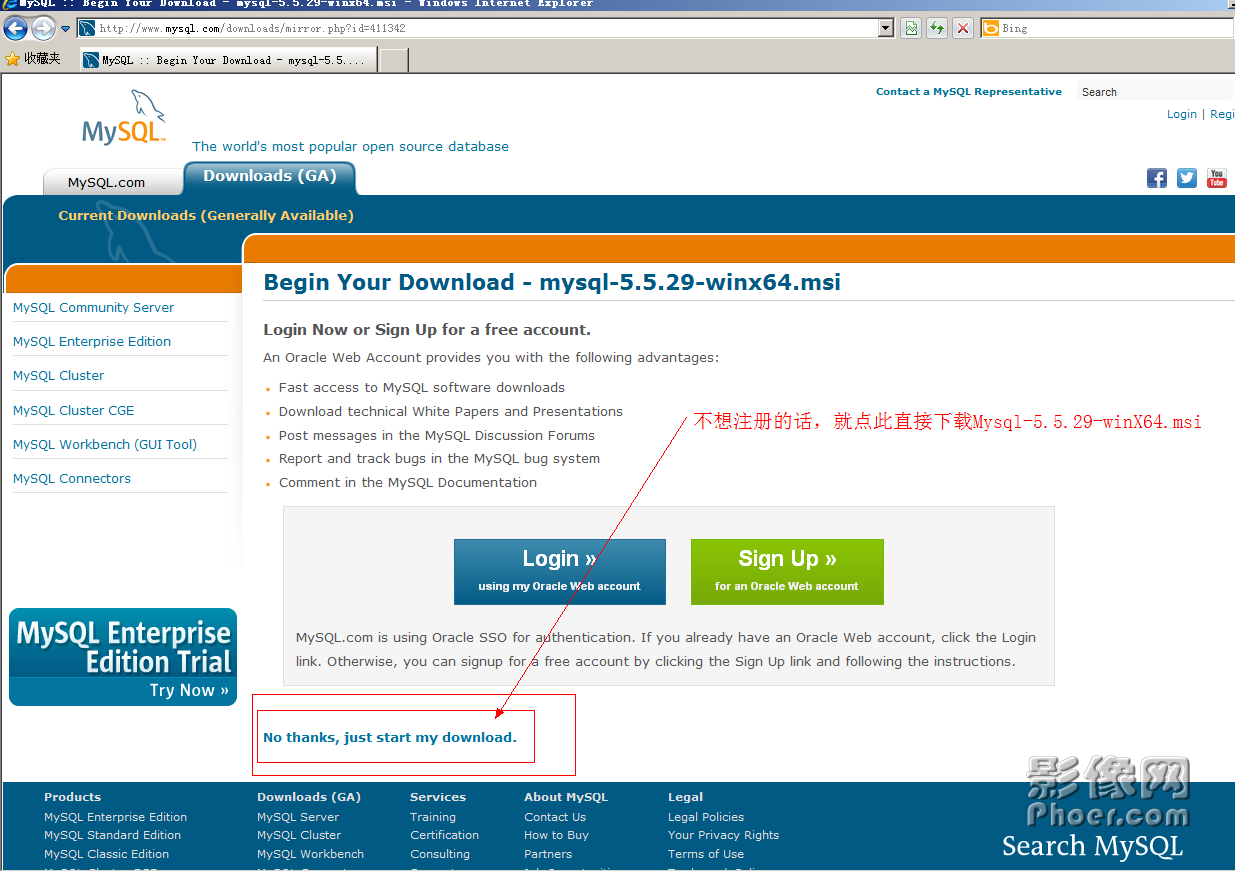Open the Facebook icon
The height and width of the screenshot is (872, 1235).
tap(1157, 178)
